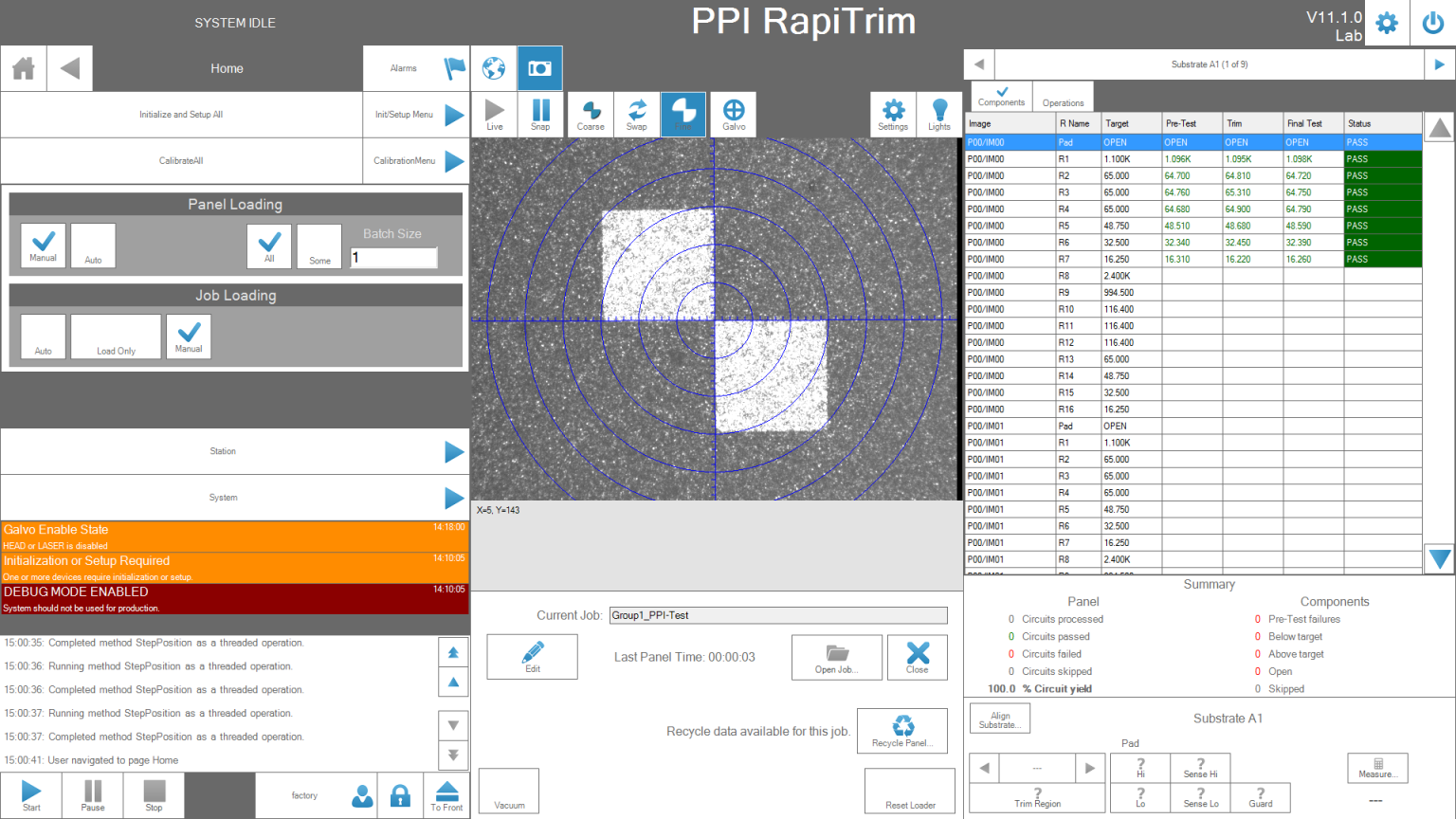Edit the Batch Size value field
Image resolution: width=1456 pixels, height=819 pixels.
[393, 257]
